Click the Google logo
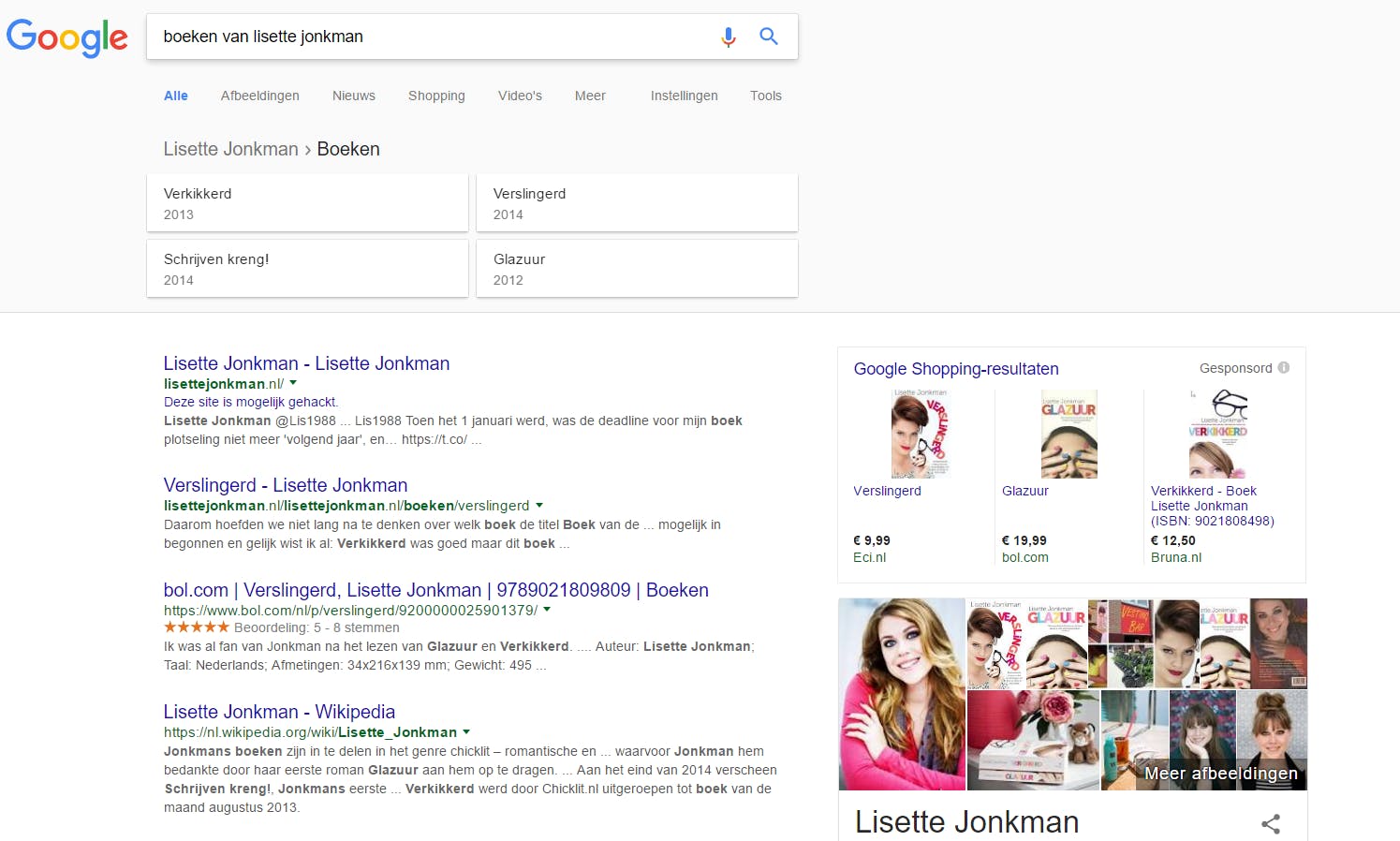Image resolution: width=1400 pixels, height=841 pixels. (66, 37)
